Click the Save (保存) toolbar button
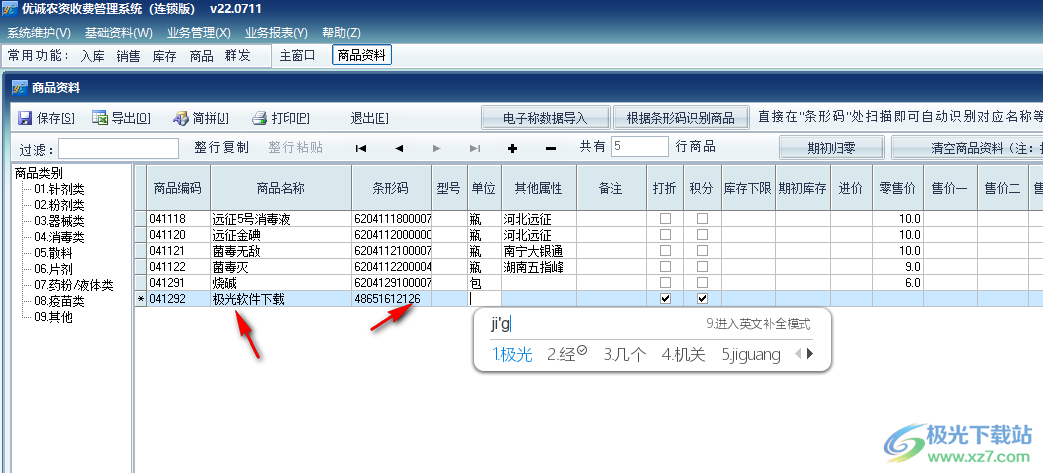This screenshot has width=1043, height=473. click(x=47, y=118)
